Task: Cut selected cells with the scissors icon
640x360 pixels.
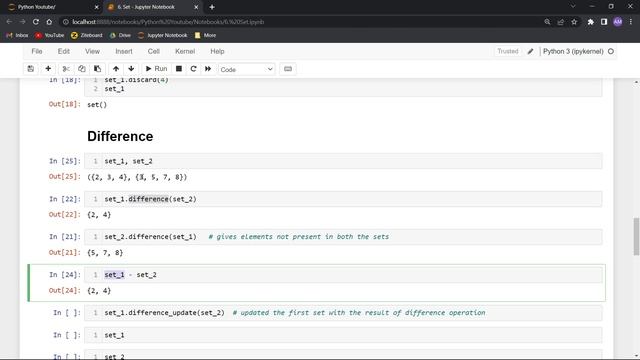Action: pyautogui.click(x=66, y=69)
